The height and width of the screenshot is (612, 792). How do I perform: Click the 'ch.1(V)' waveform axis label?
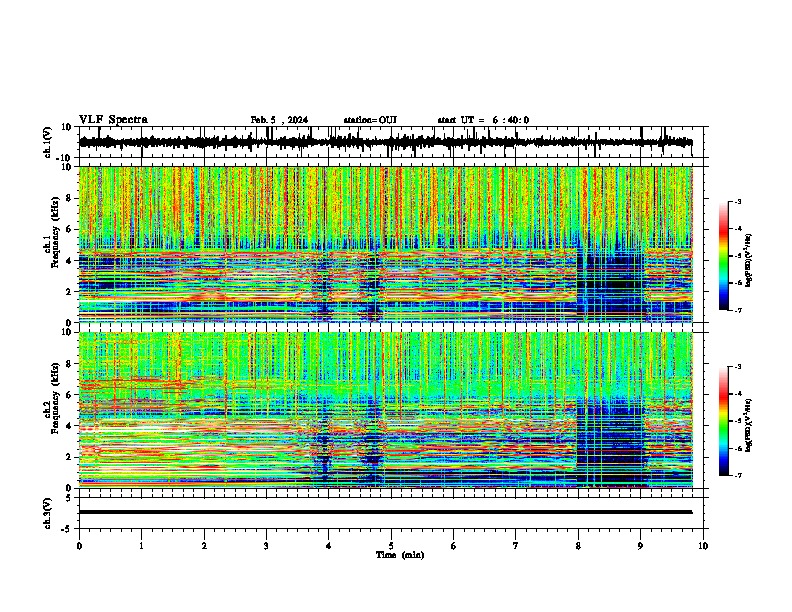point(48,142)
